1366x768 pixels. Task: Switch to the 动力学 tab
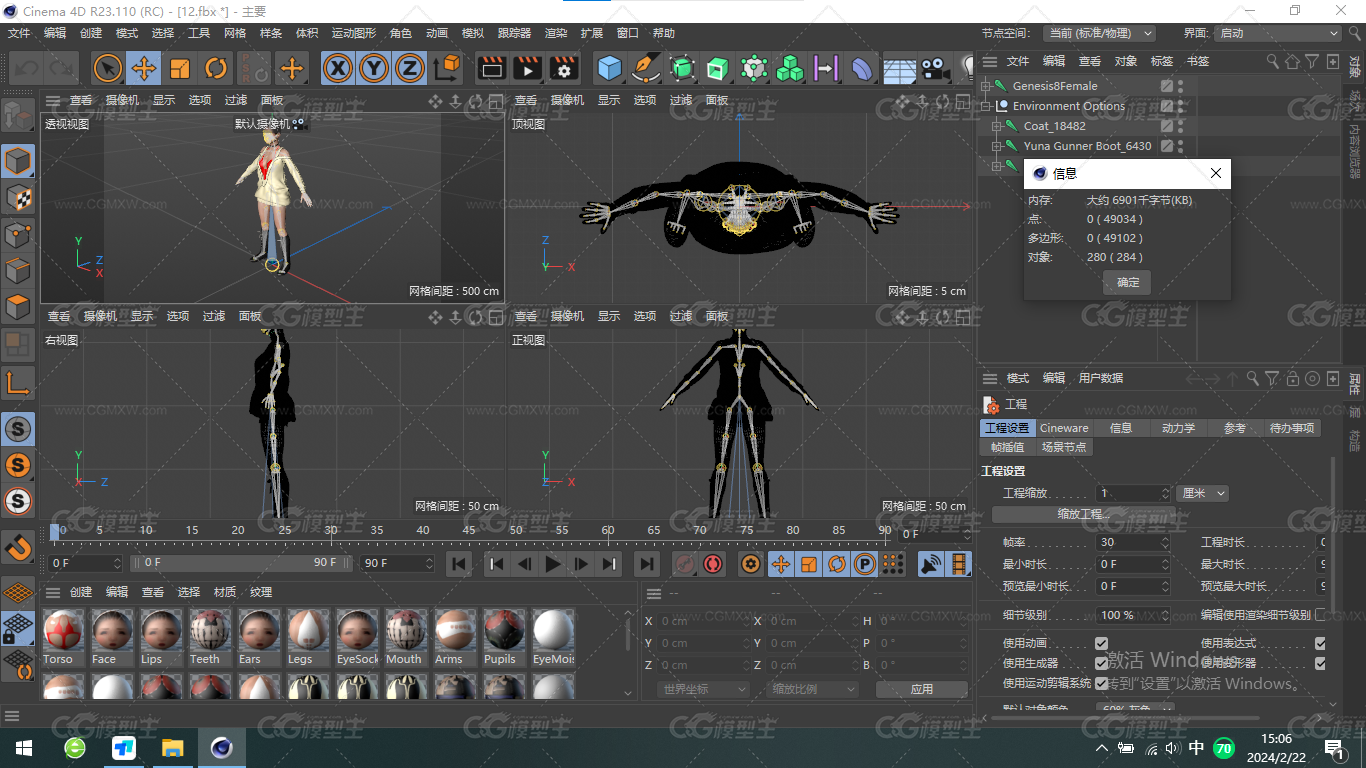[1178, 428]
